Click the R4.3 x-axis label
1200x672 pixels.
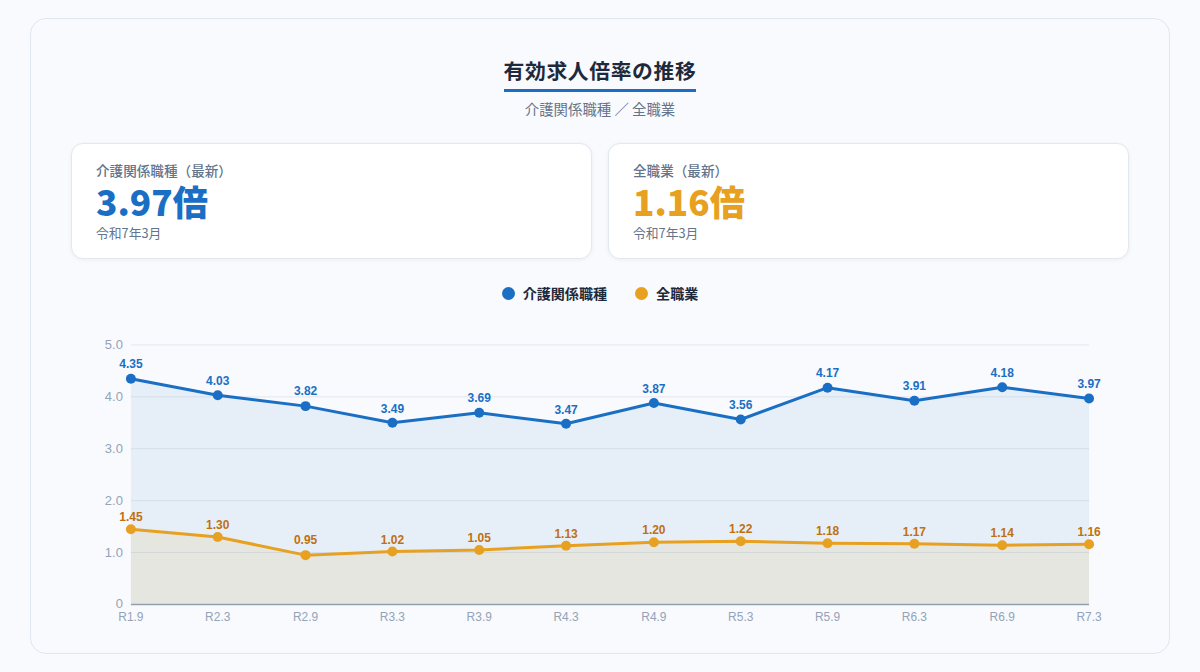click(x=566, y=617)
